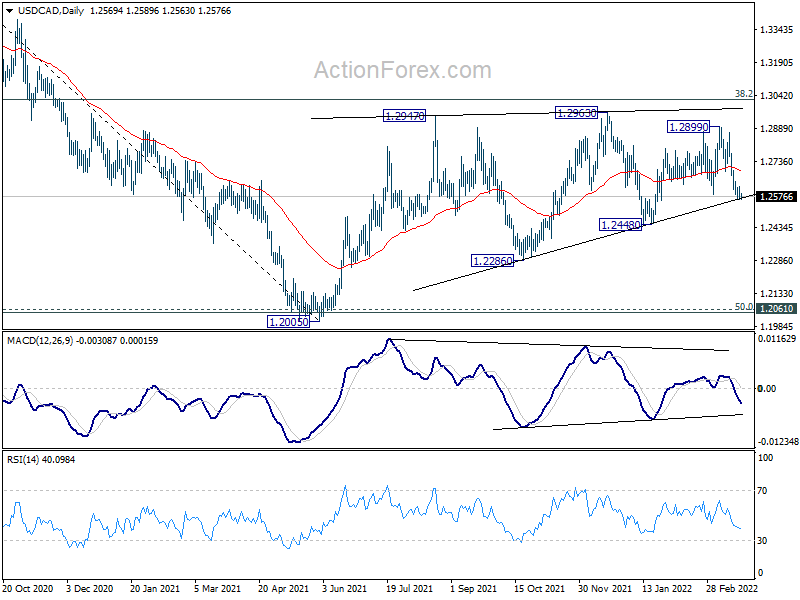
Task: Click the 1.24480 low price label
Action: (x=620, y=225)
